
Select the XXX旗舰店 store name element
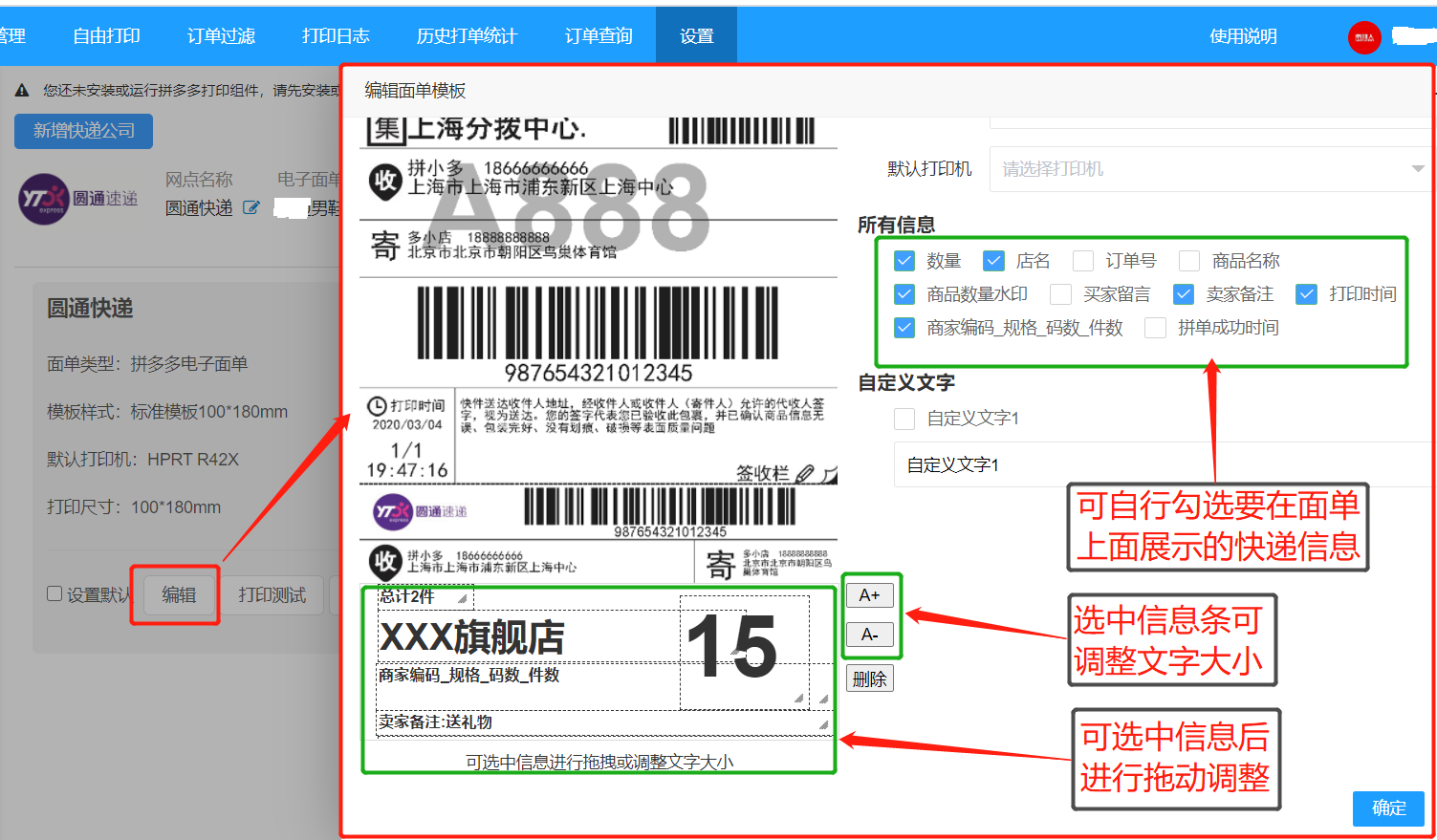[472, 637]
